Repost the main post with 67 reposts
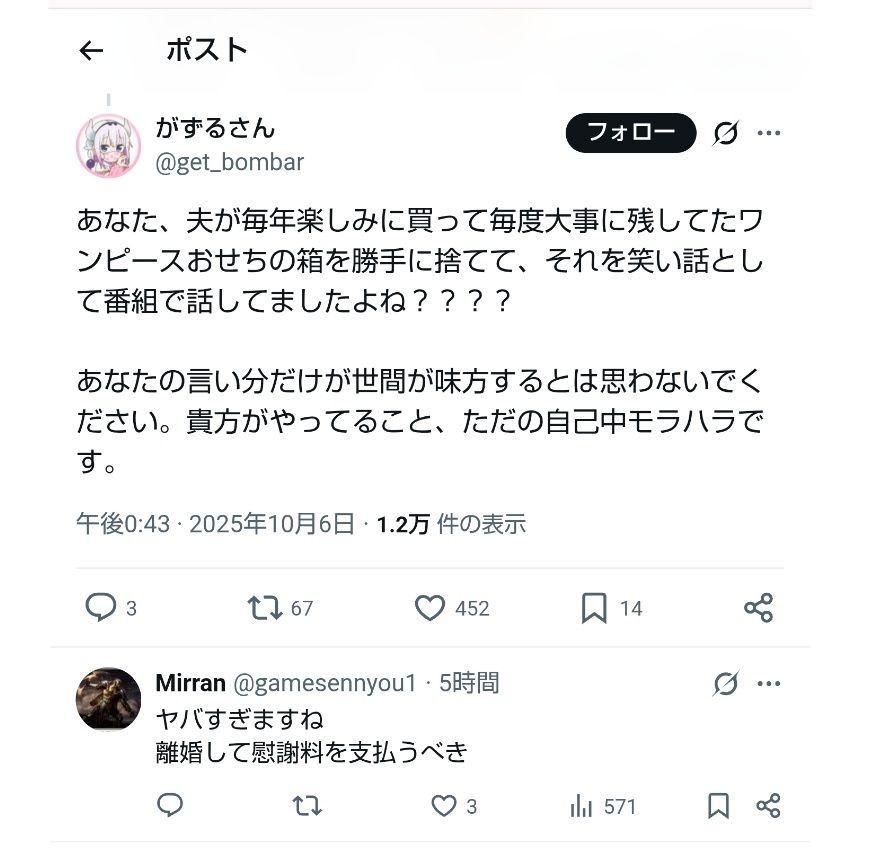 pyautogui.click(x=265, y=607)
